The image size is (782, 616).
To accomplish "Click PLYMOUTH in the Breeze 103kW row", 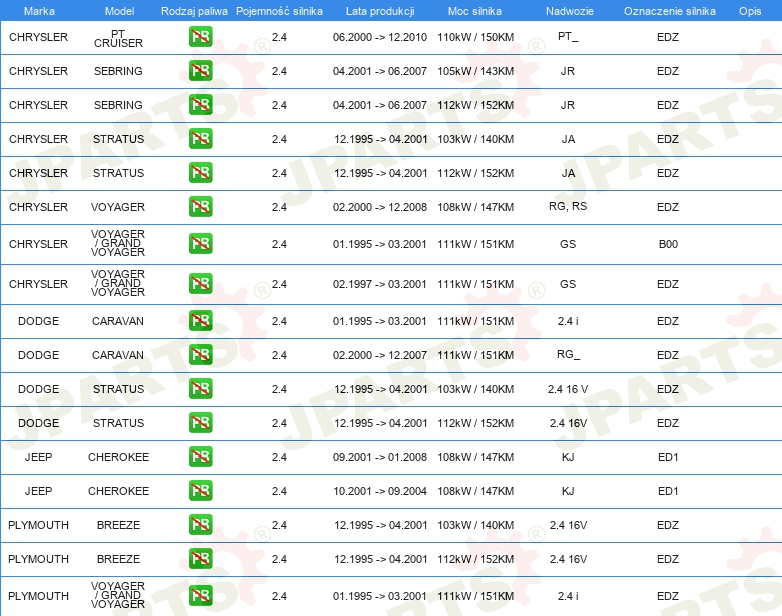I will (38, 525).
